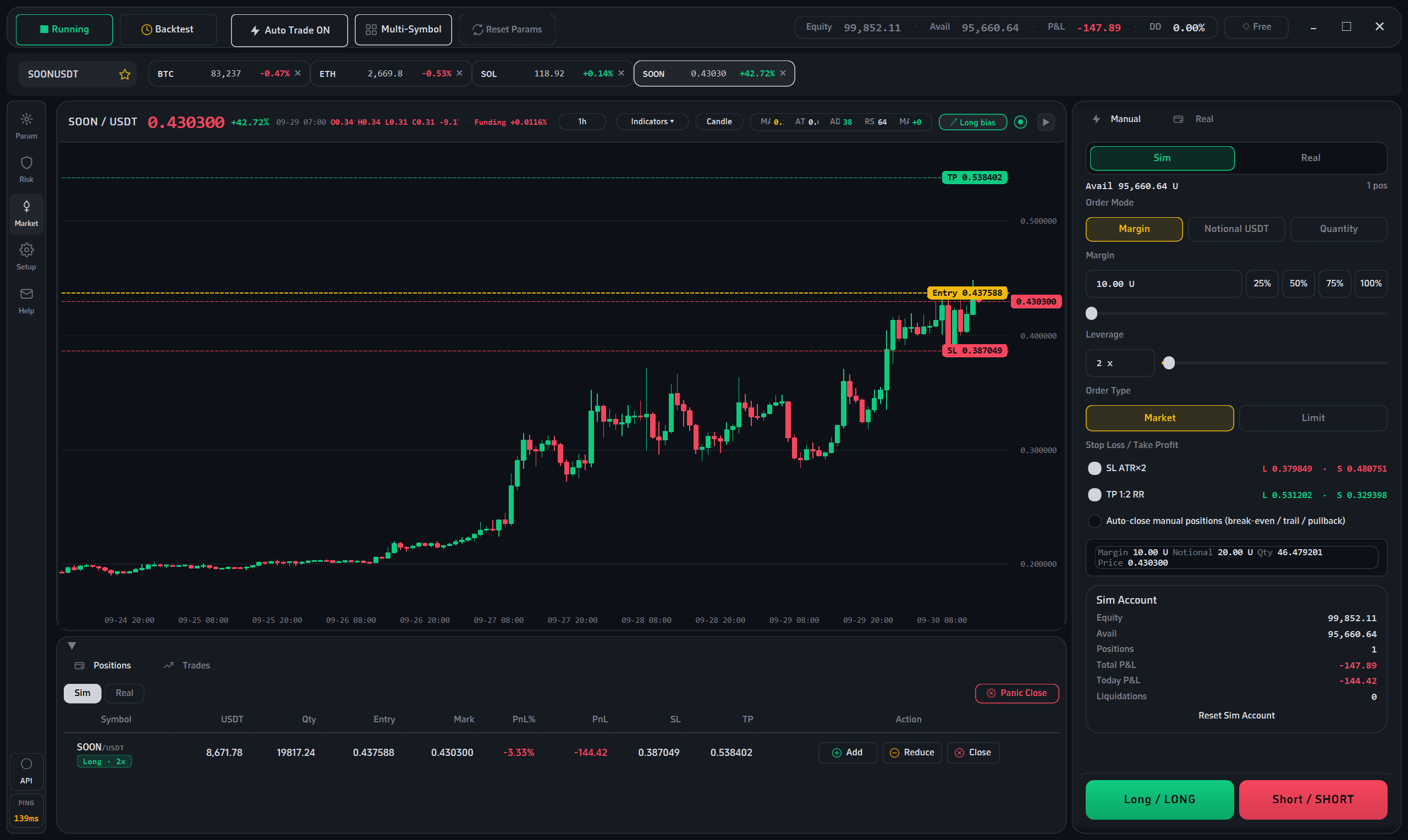Screen dimensions: 1408x840
Task: Open the Help envelope icon
Action: click(x=26, y=301)
